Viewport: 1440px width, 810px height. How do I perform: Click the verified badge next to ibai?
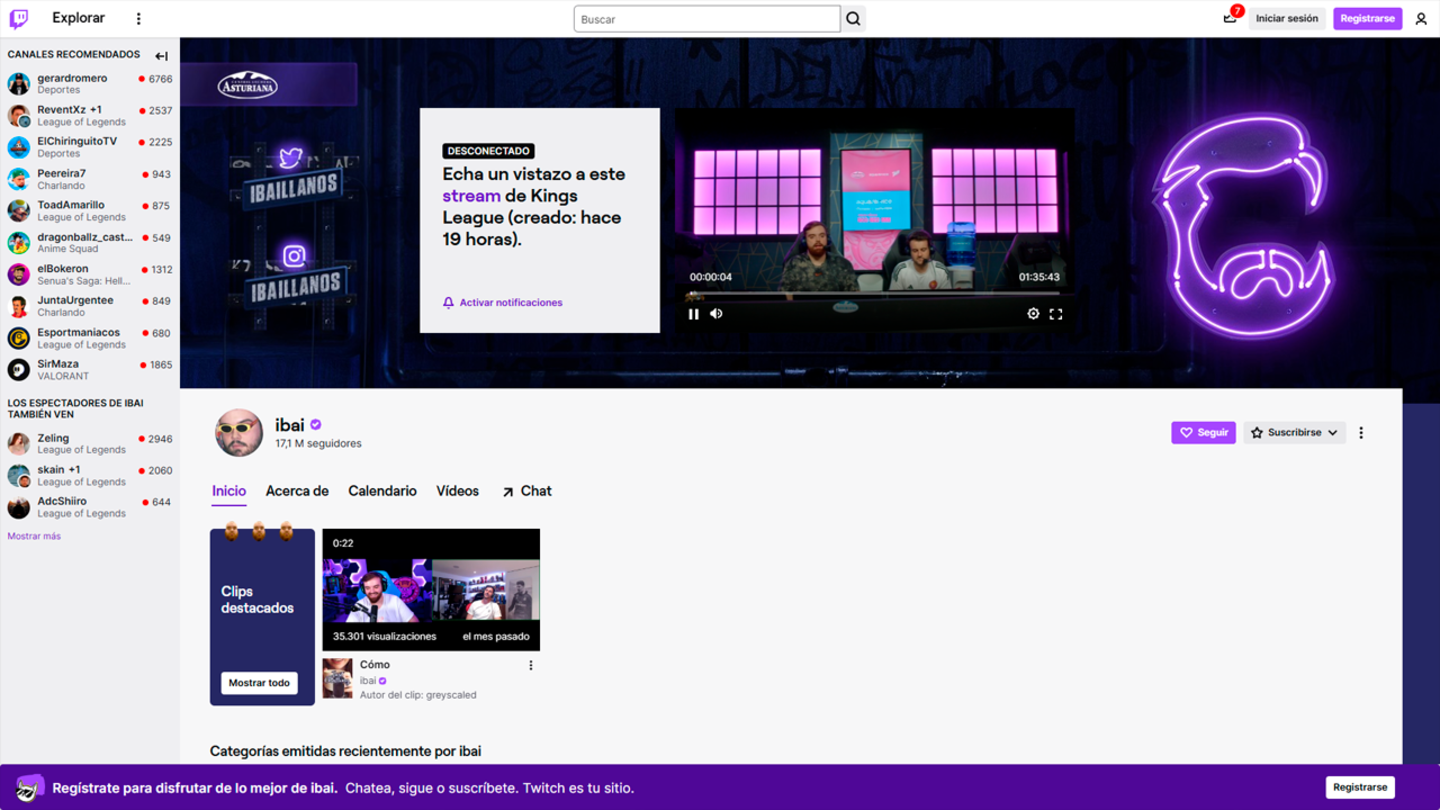click(316, 425)
